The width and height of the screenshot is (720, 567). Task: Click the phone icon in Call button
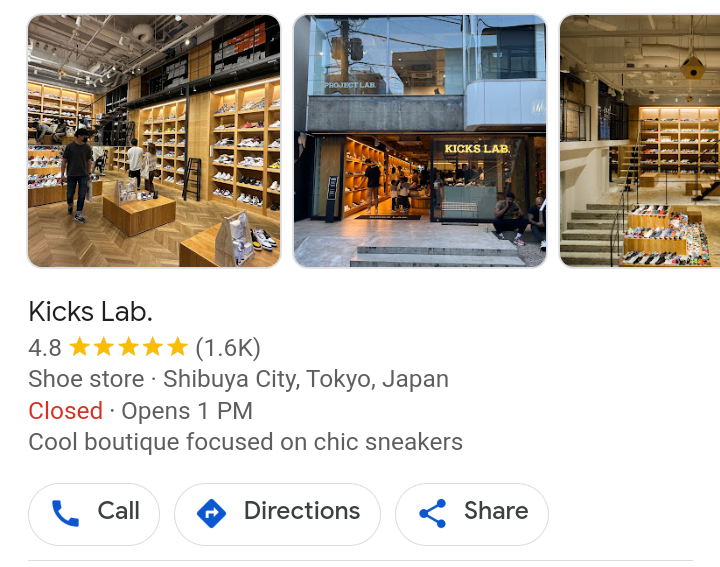(65, 513)
